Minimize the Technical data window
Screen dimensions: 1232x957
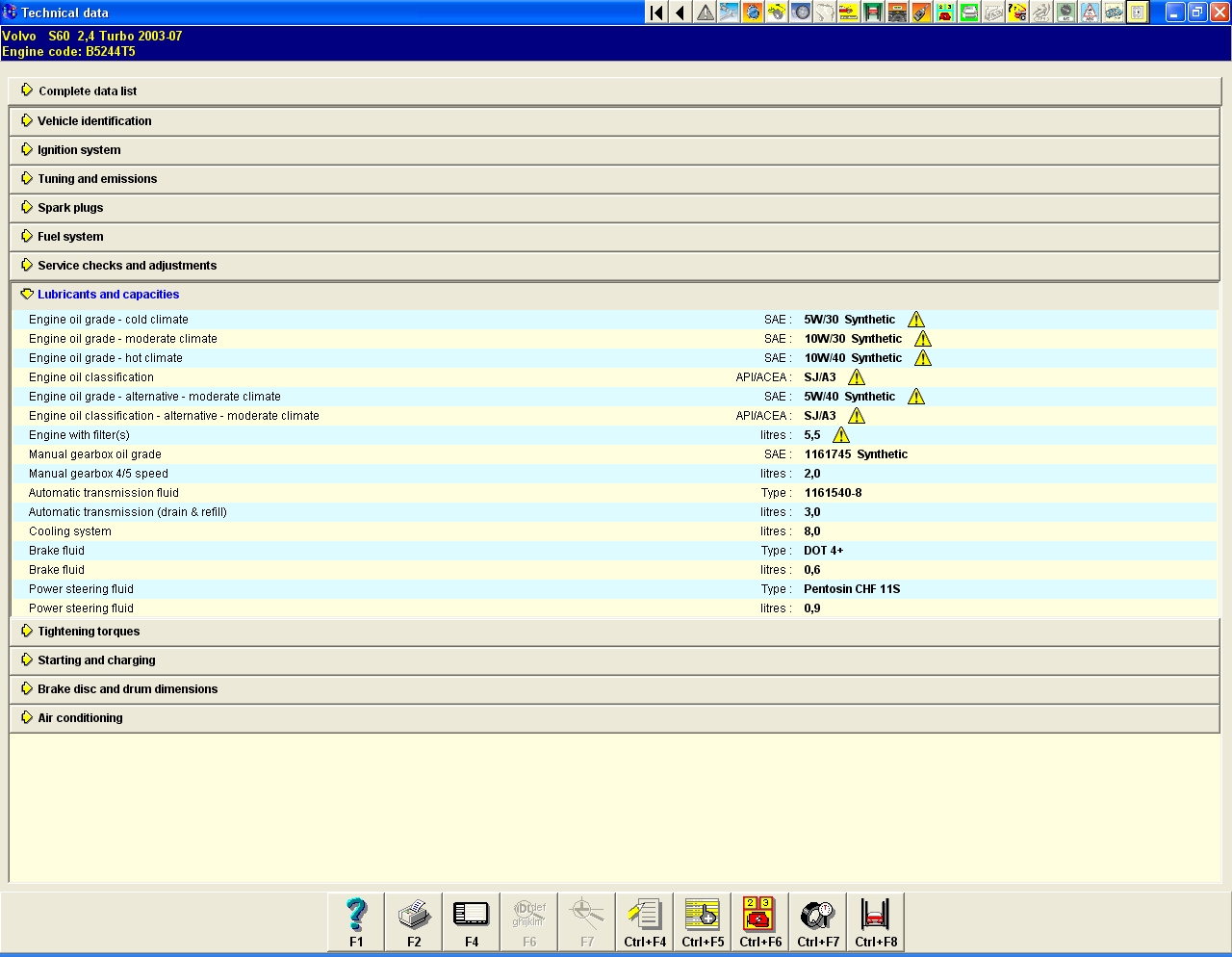(x=1175, y=13)
